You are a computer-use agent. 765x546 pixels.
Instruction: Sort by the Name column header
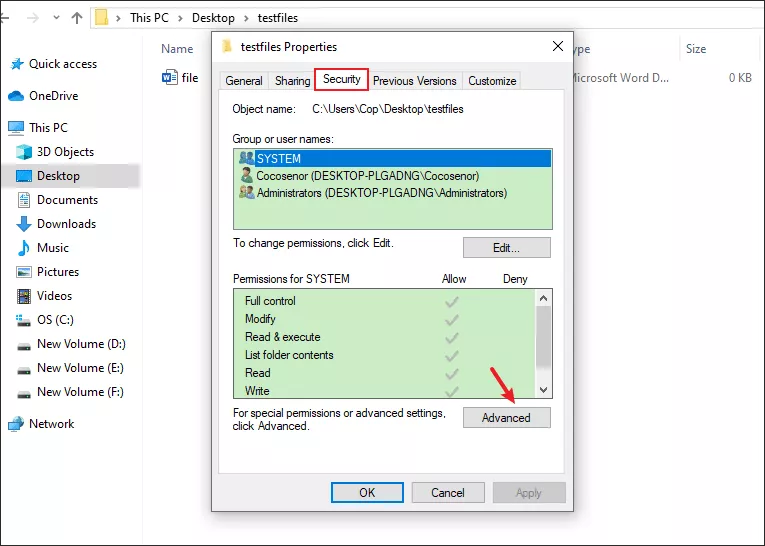(177, 49)
